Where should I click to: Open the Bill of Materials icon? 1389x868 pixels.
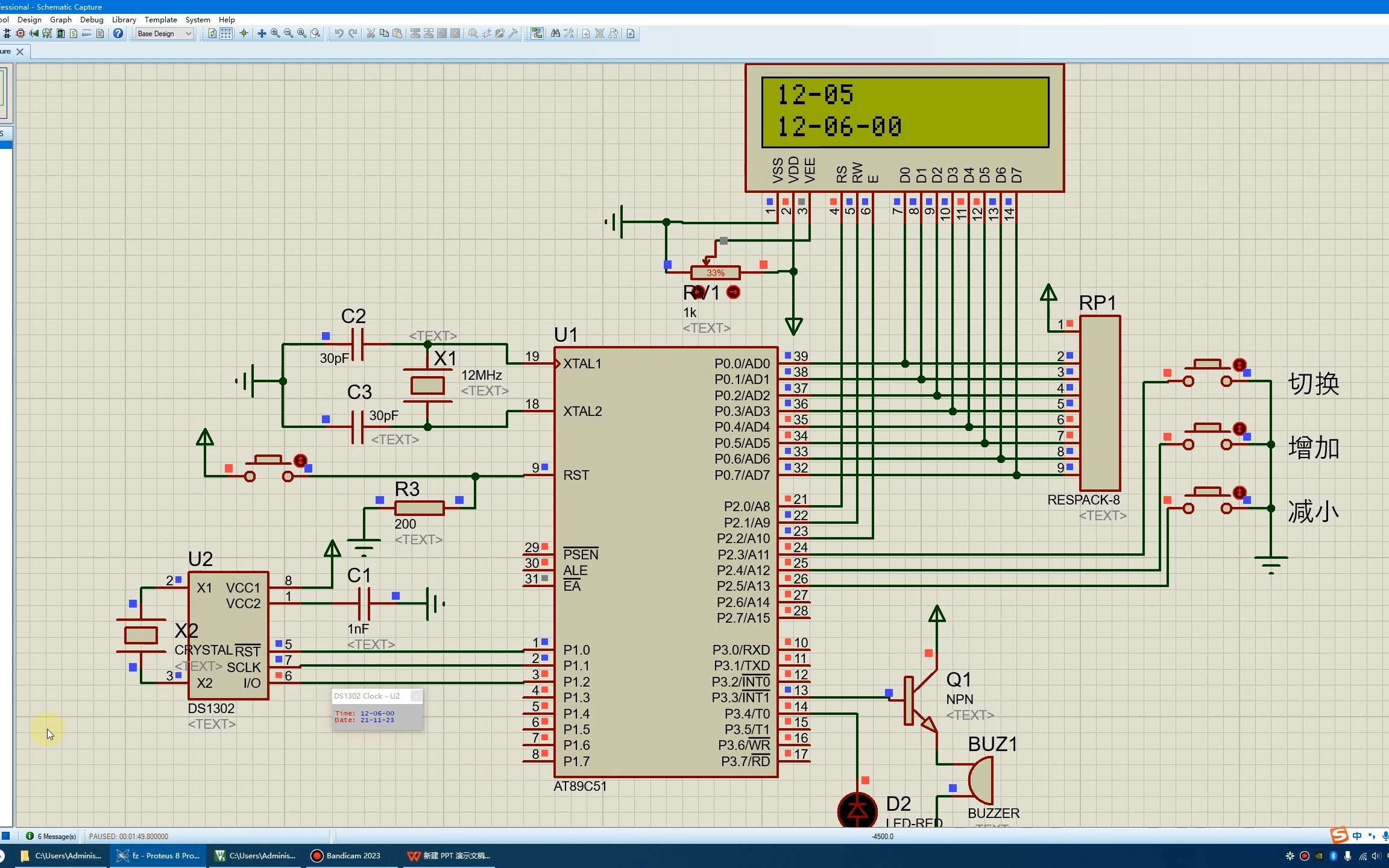click(74, 34)
